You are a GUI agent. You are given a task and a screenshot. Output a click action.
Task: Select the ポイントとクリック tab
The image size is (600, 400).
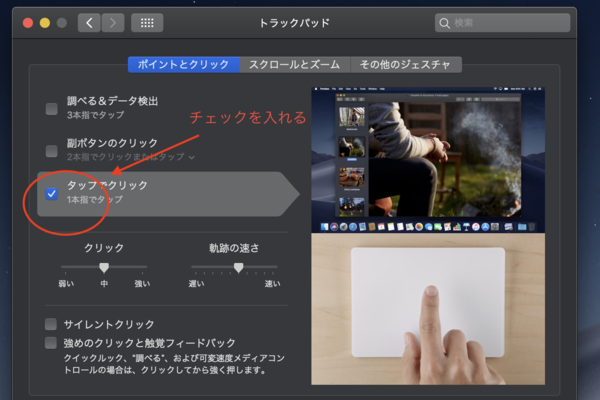click(183, 64)
